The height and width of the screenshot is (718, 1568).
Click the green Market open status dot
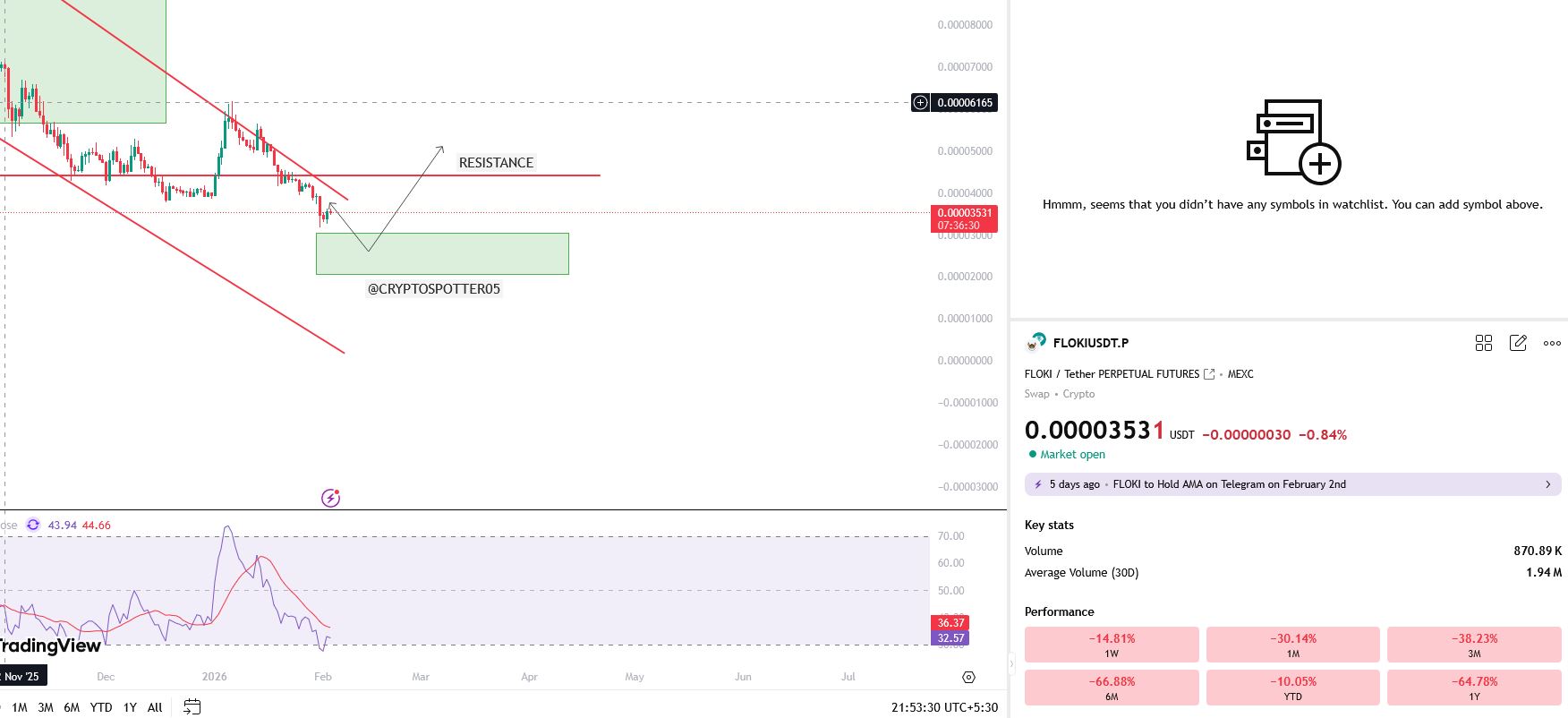[1032, 455]
